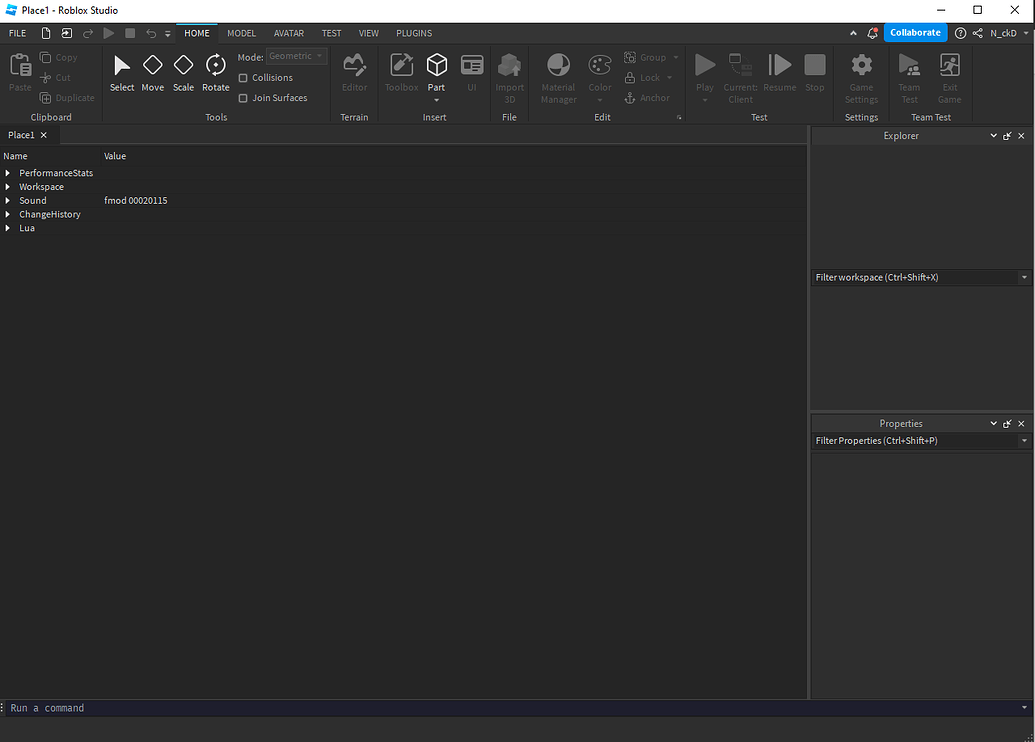Close the Place1 tab
The image size is (1035, 742).
[x=44, y=135]
